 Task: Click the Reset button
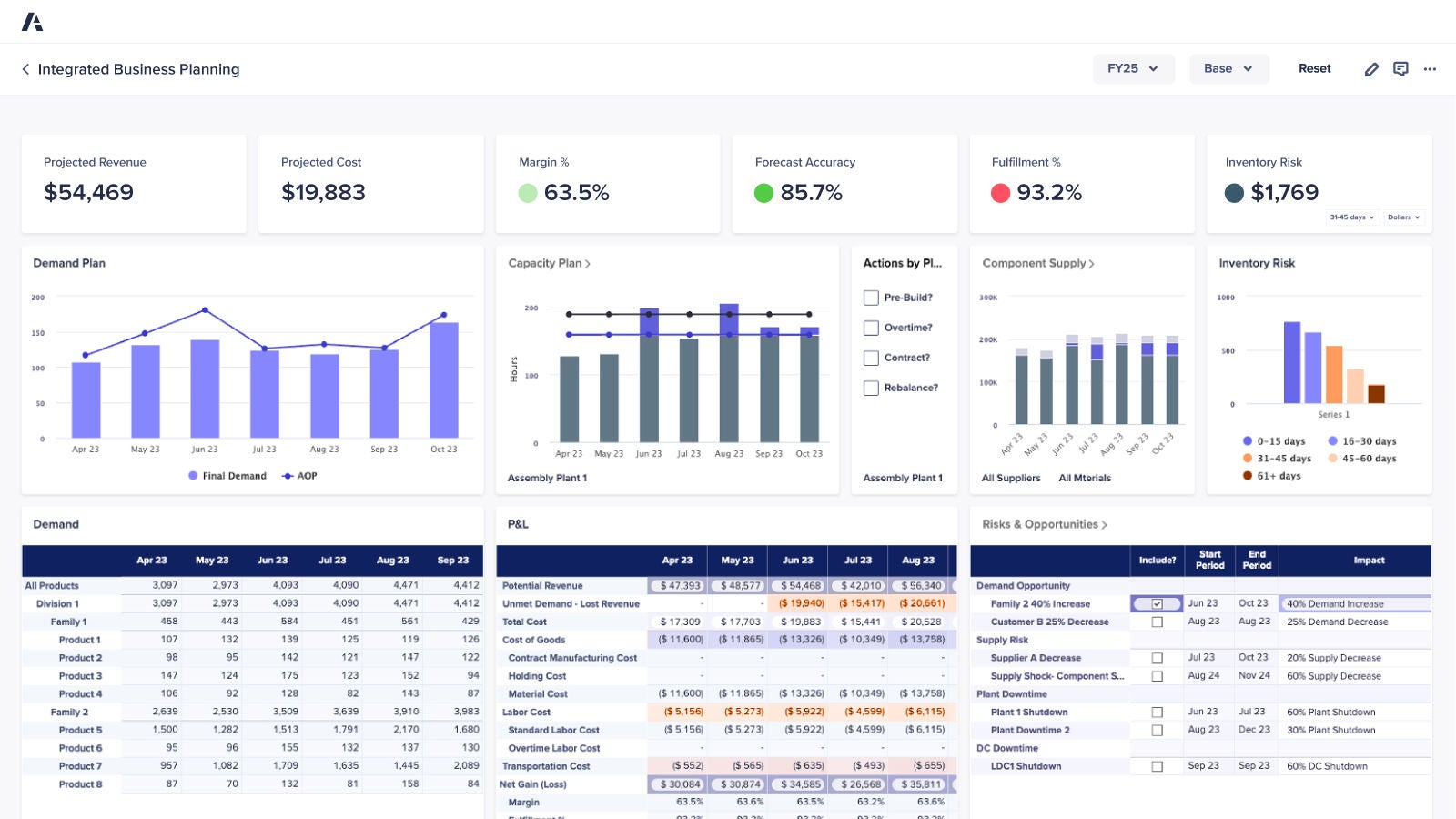click(x=1314, y=68)
